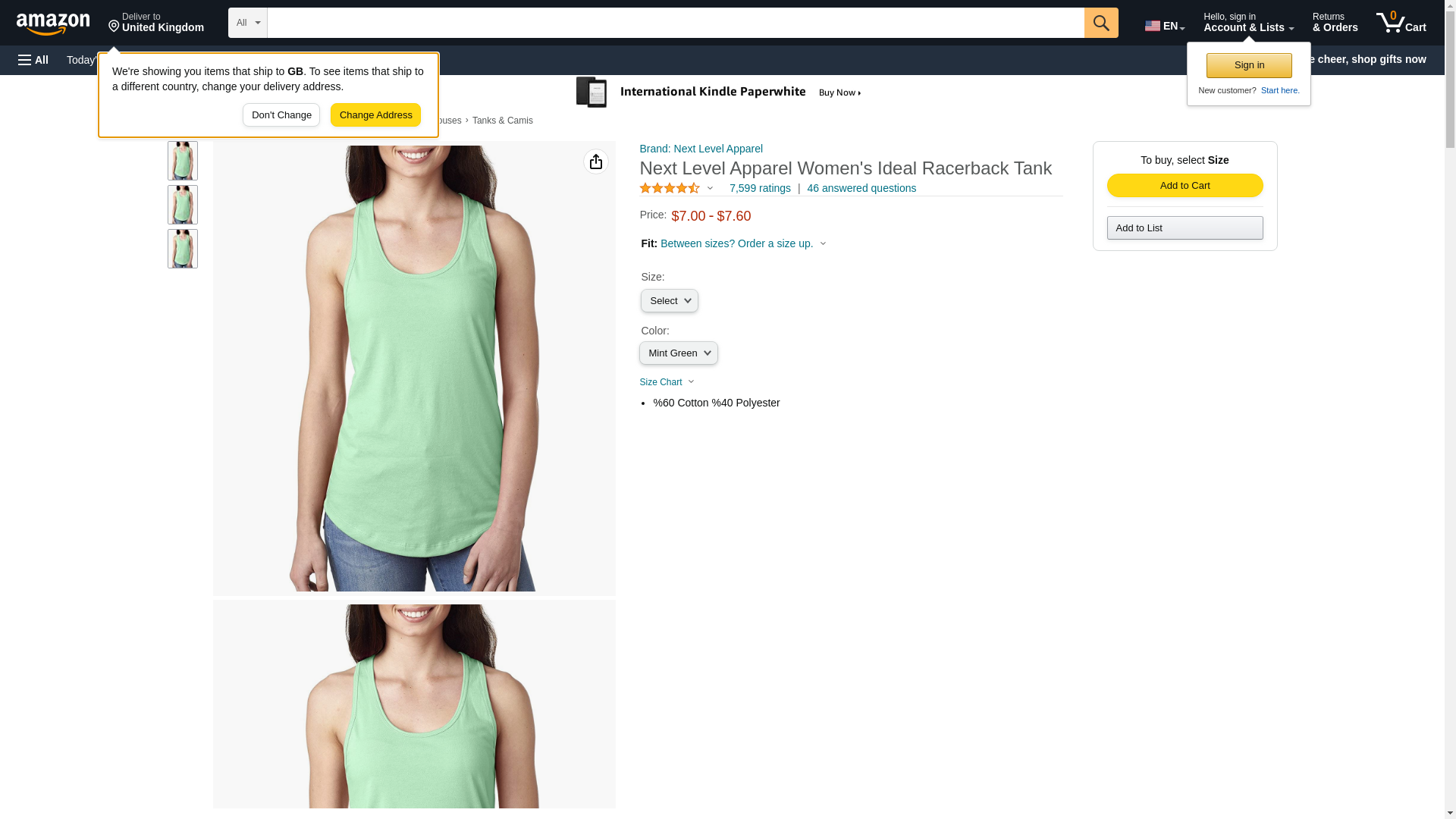This screenshot has width=1456, height=819.
Task: Click the Add to Cart button
Action: [x=1185, y=186]
